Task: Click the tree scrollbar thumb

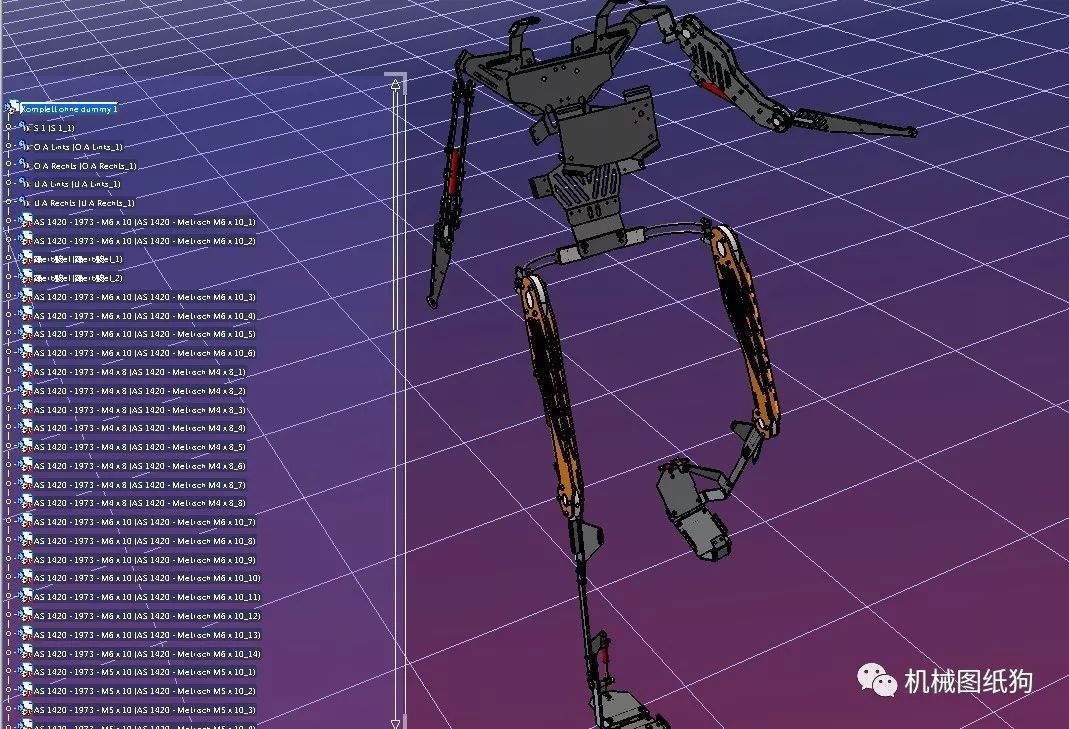Action: [x=395, y=210]
